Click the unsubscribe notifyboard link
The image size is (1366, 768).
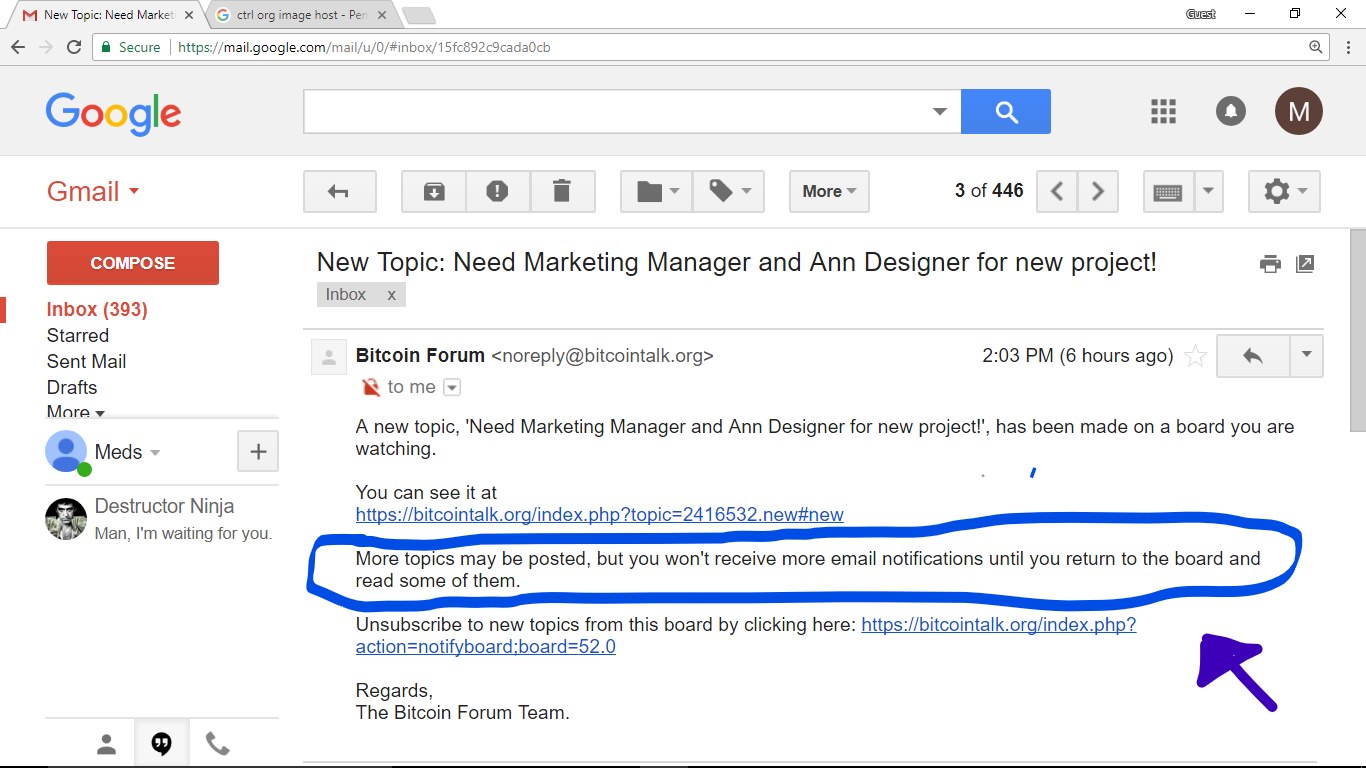click(x=746, y=636)
